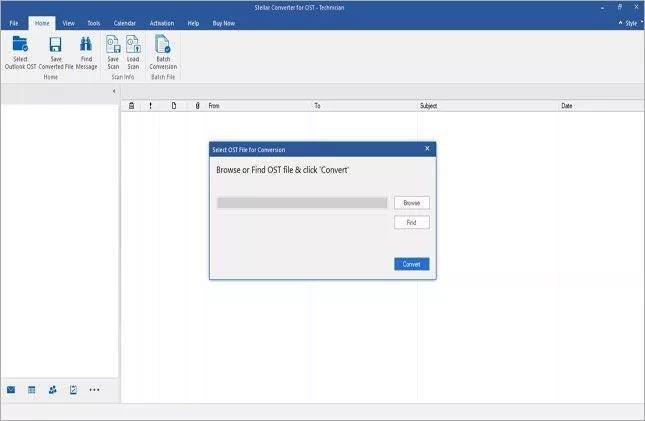Screen dimensions: 645x421
Task: Open the Find Message tool
Action: (x=87, y=46)
